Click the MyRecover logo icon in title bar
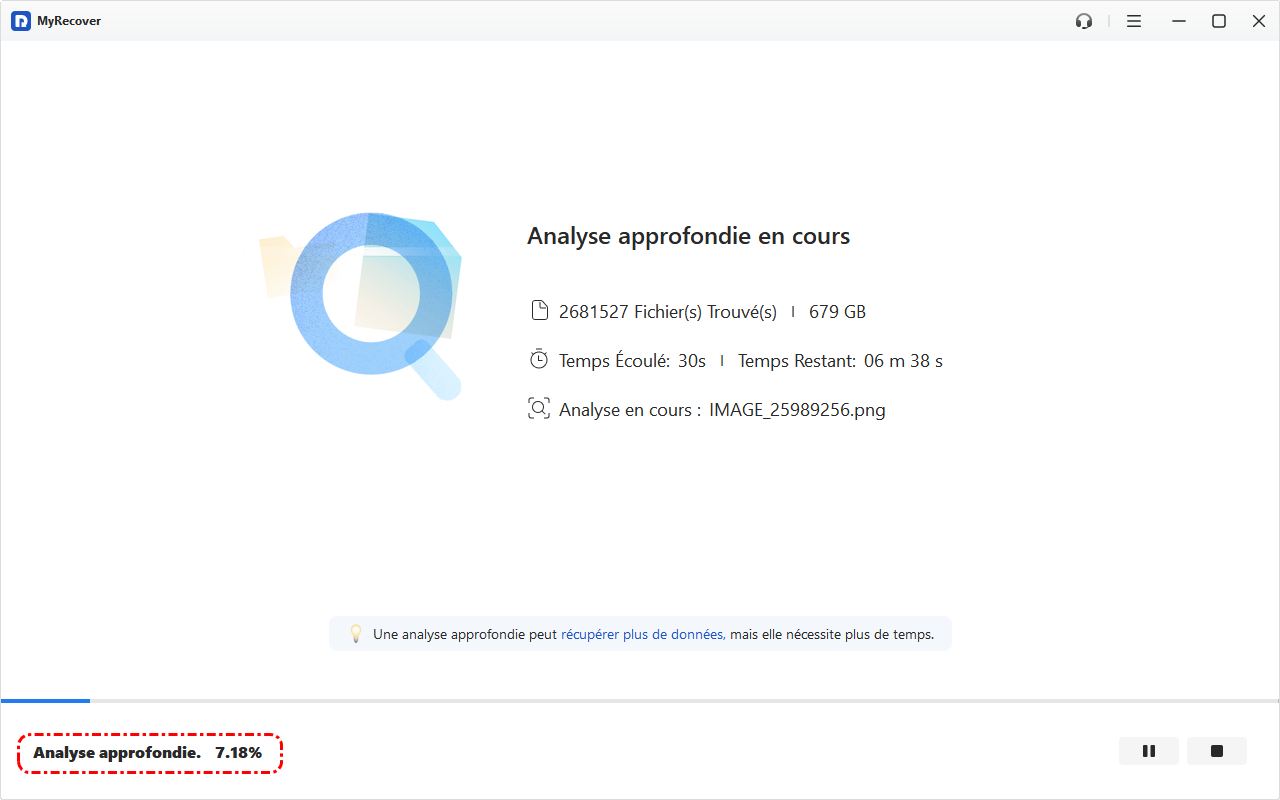 point(20,21)
